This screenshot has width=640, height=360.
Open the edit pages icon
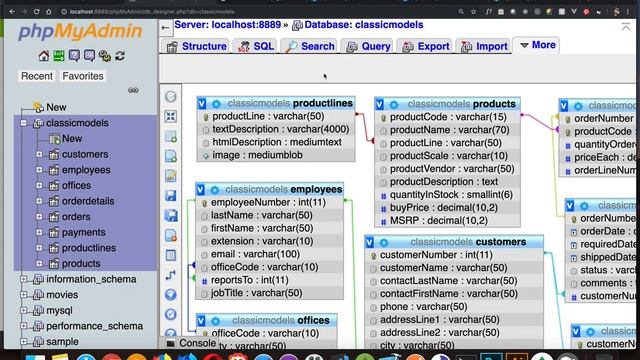click(171, 176)
